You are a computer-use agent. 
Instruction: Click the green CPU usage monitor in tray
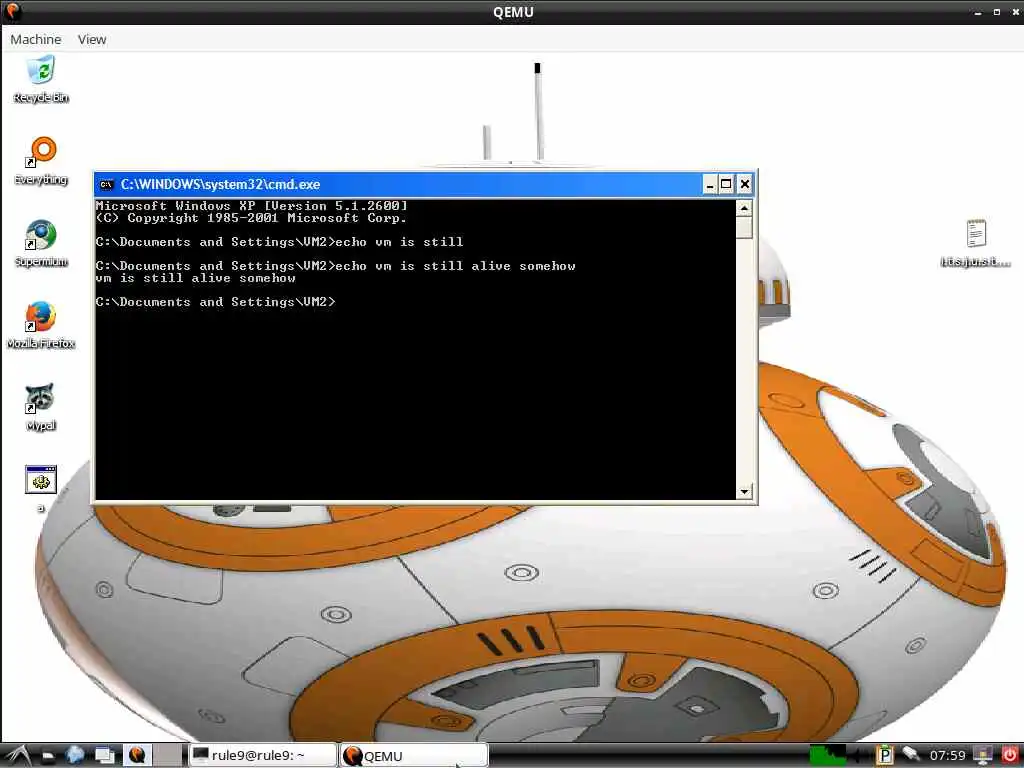[x=827, y=756]
